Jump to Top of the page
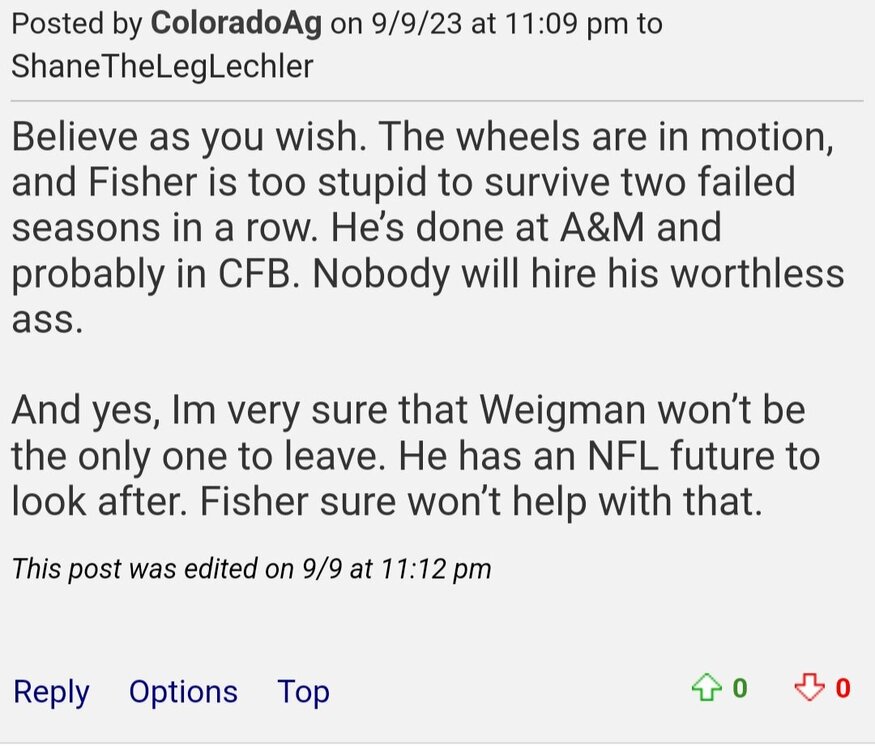875x750 pixels. (x=303, y=692)
